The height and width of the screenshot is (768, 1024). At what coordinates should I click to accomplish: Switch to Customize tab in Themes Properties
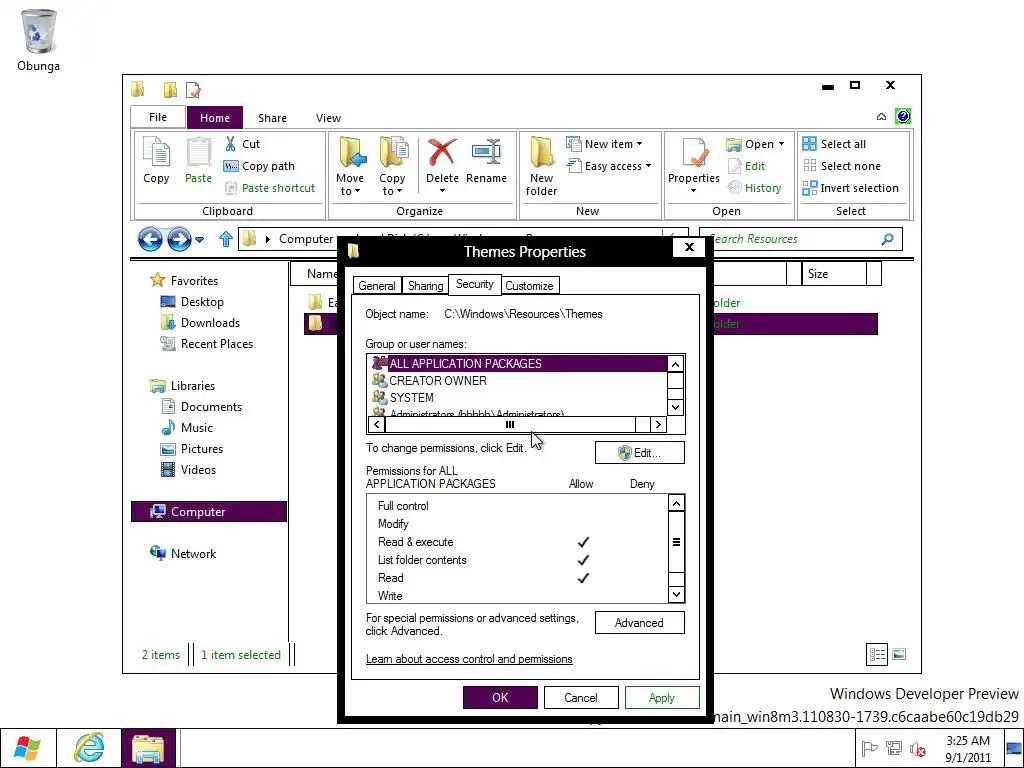[x=529, y=285]
